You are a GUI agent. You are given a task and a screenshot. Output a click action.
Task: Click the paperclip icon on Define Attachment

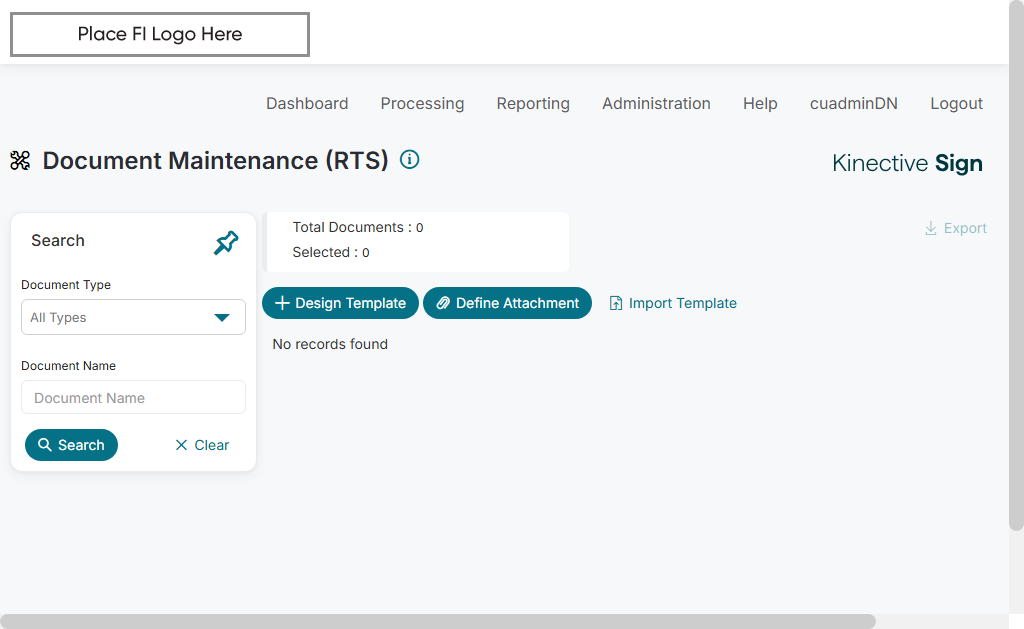click(443, 303)
